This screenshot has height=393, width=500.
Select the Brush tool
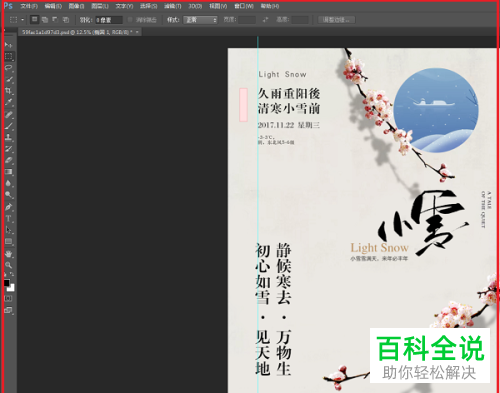[x=9, y=126]
